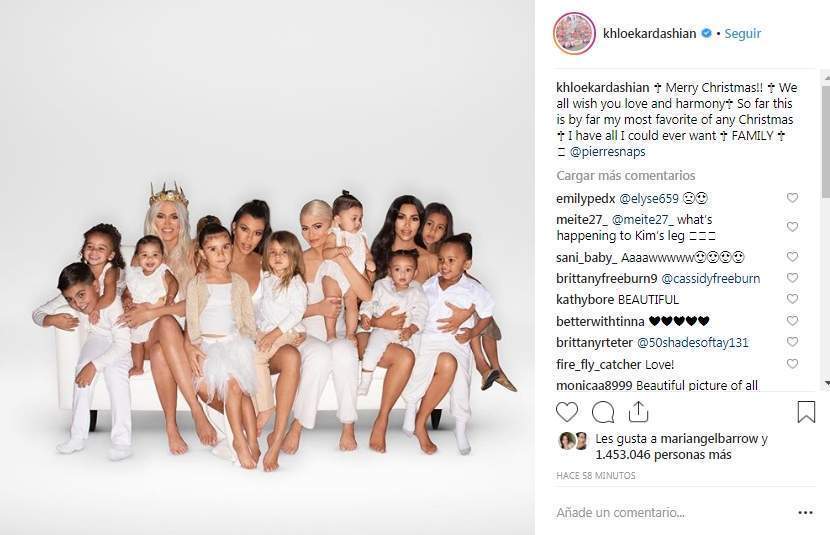830x535 pixels.
Task: Open the comment bubble icon
Action: coord(602,412)
